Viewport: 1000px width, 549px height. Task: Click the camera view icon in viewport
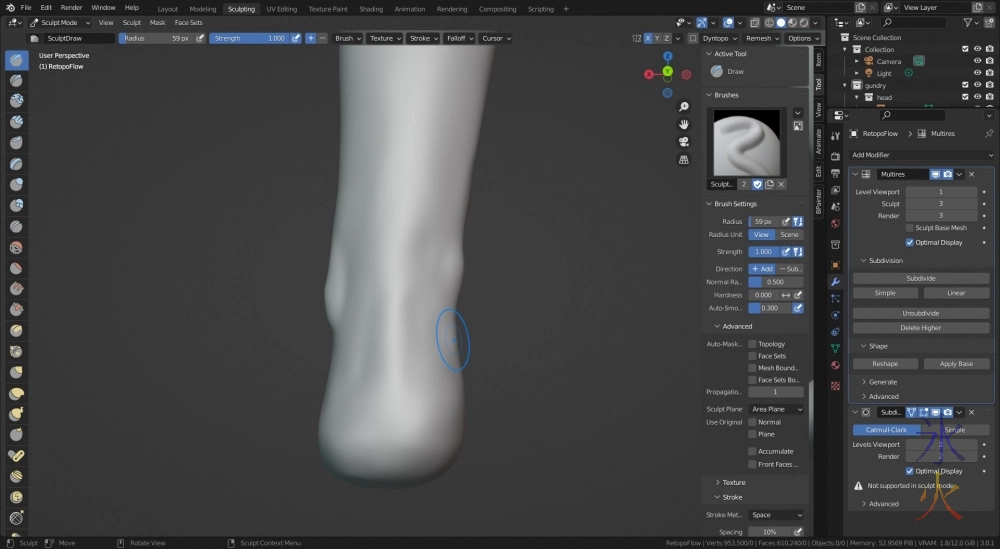pos(683,141)
